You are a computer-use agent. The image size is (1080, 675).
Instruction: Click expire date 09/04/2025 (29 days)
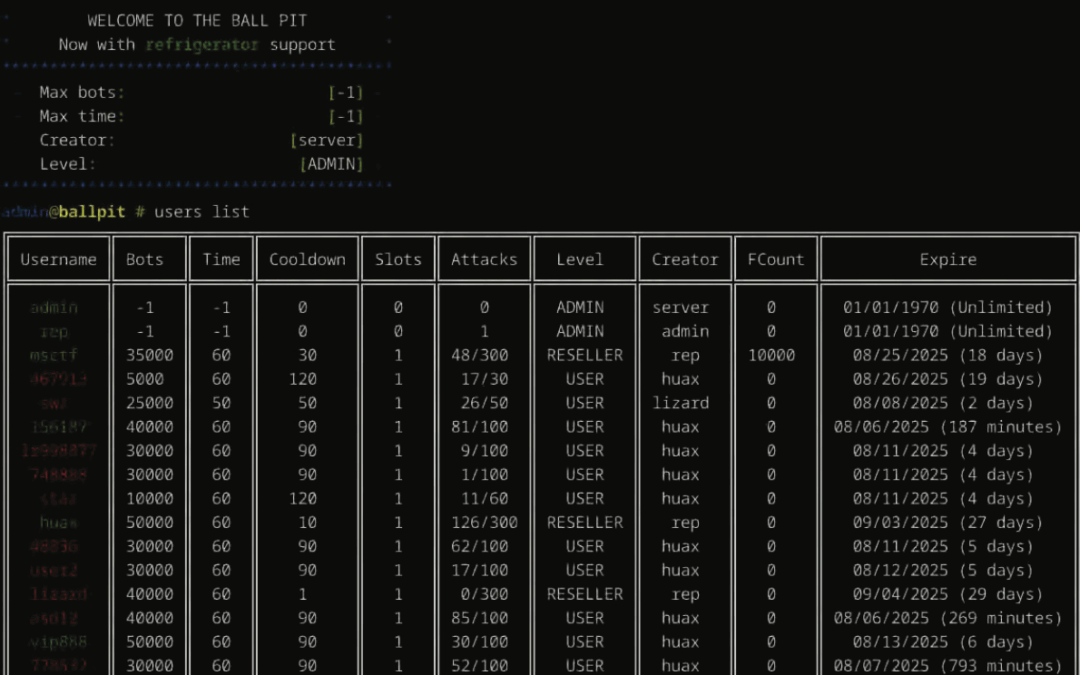point(948,594)
